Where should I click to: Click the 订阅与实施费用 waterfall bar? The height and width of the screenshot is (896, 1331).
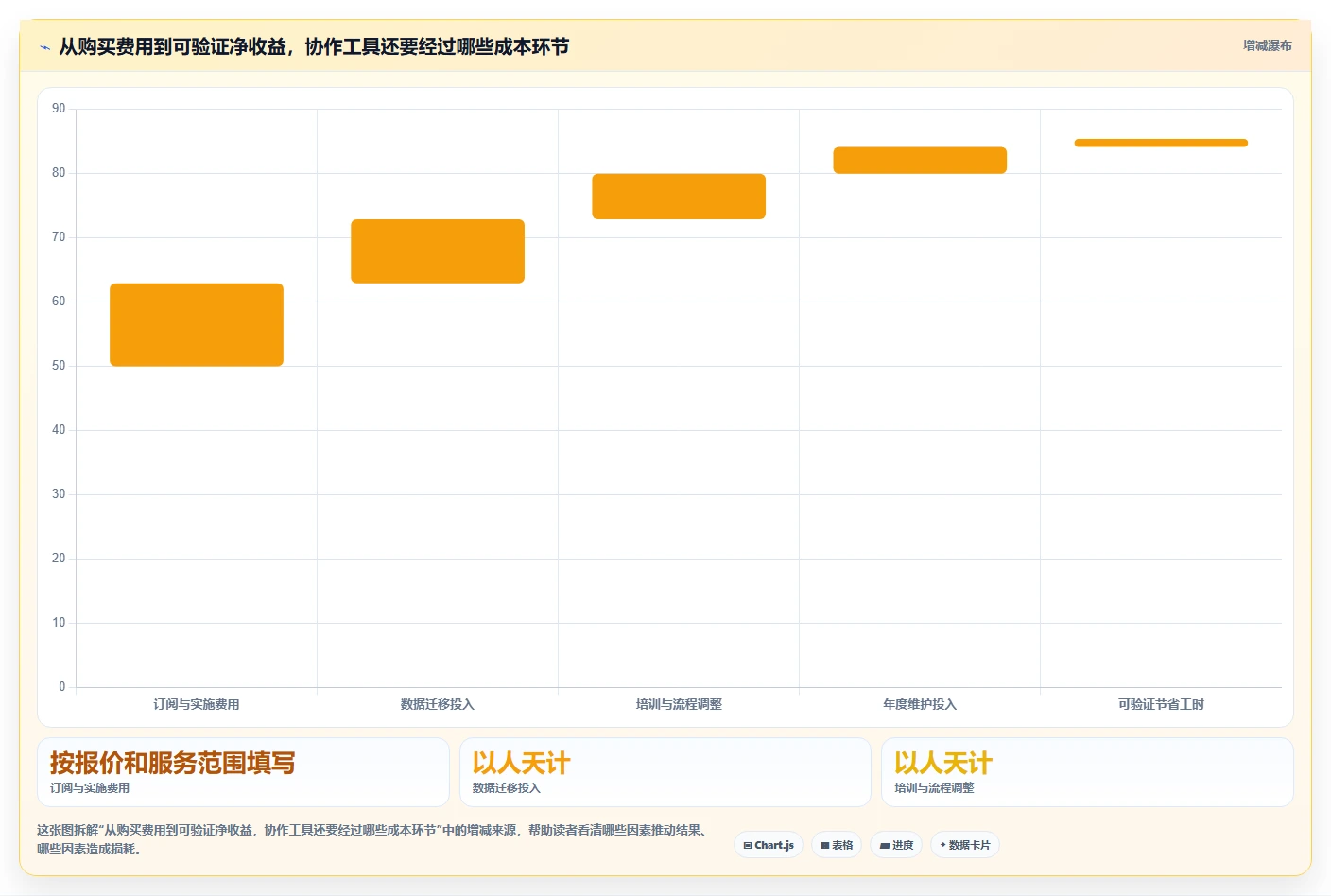pyautogui.click(x=197, y=324)
